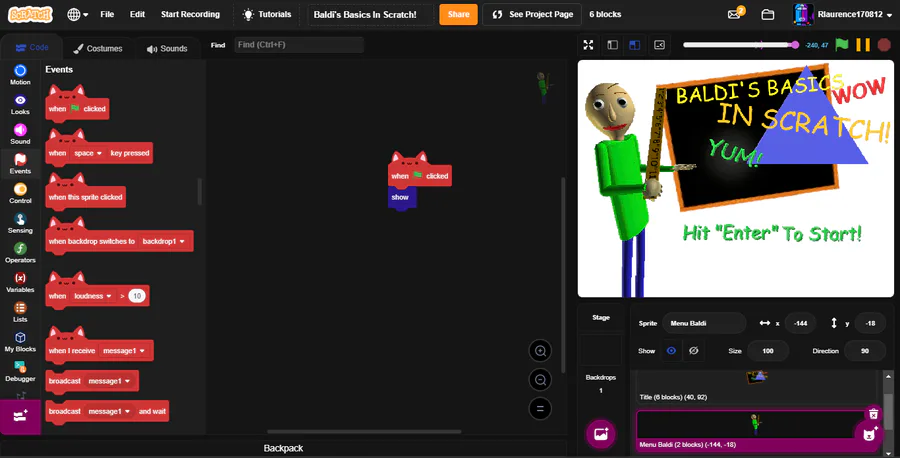Open the Lists blocks category
Screen dimensions: 900x458
[x=20, y=312]
